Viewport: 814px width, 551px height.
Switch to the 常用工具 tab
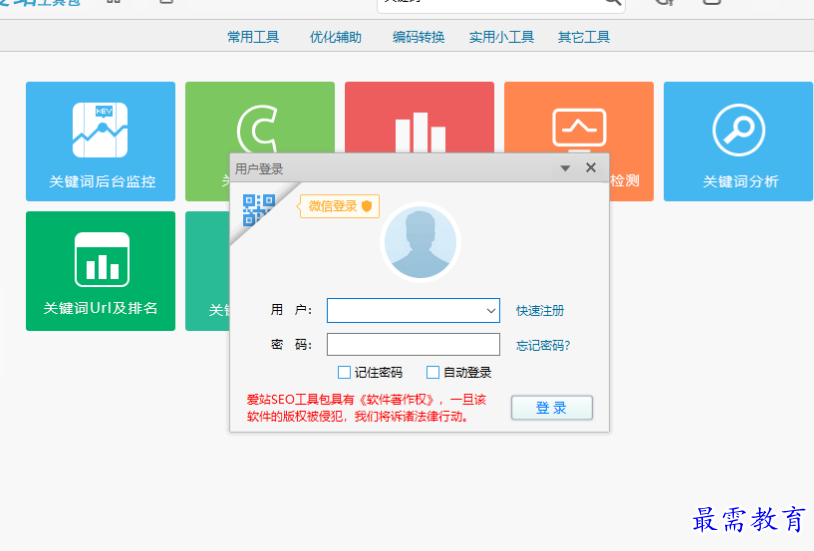point(253,37)
